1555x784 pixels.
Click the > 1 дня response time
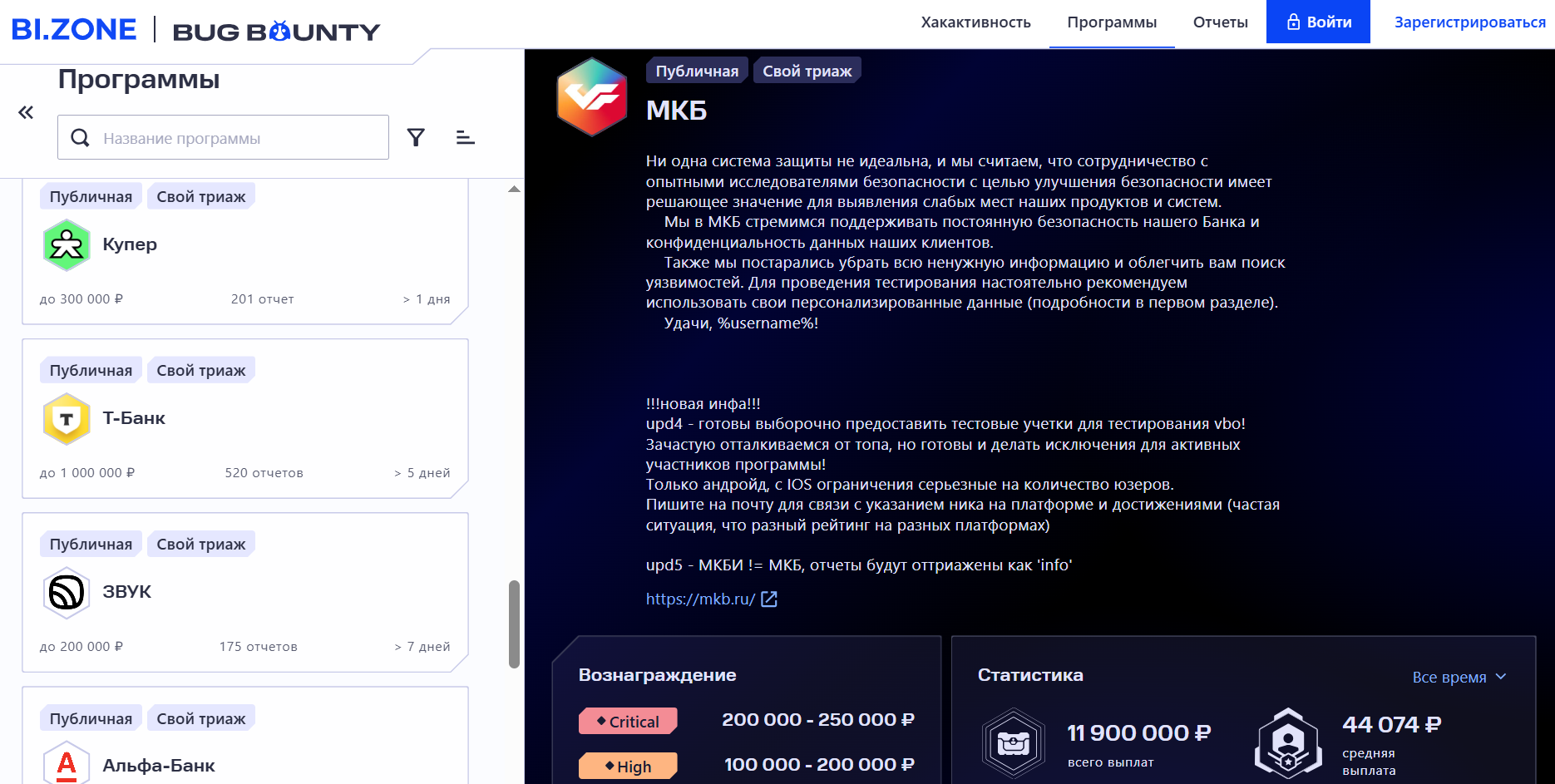[427, 299]
